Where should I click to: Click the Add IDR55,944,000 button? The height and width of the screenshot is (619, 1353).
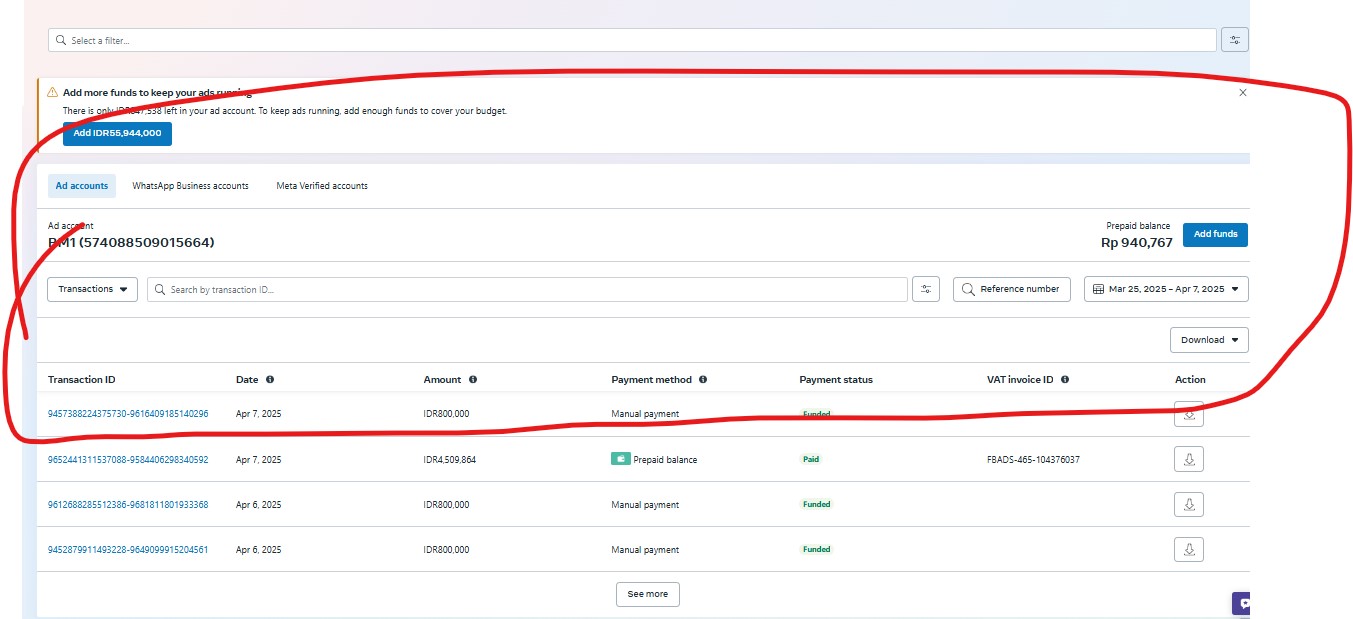pyautogui.click(x=117, y=133)
